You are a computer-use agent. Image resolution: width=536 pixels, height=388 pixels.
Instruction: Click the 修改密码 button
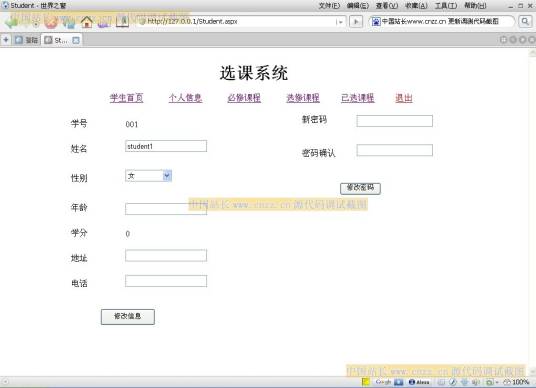(360, 188)
